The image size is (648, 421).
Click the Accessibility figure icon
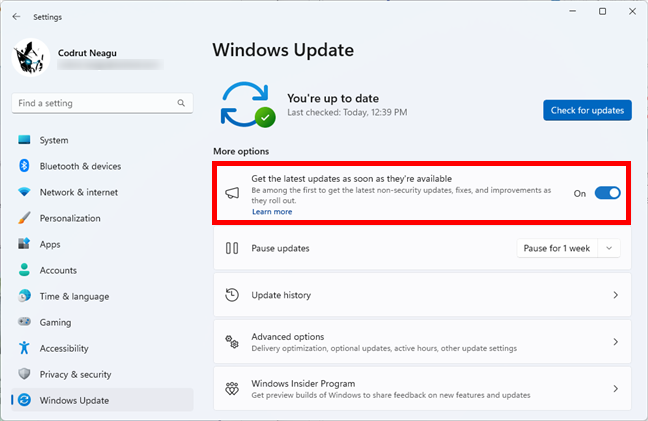[24, 348]
